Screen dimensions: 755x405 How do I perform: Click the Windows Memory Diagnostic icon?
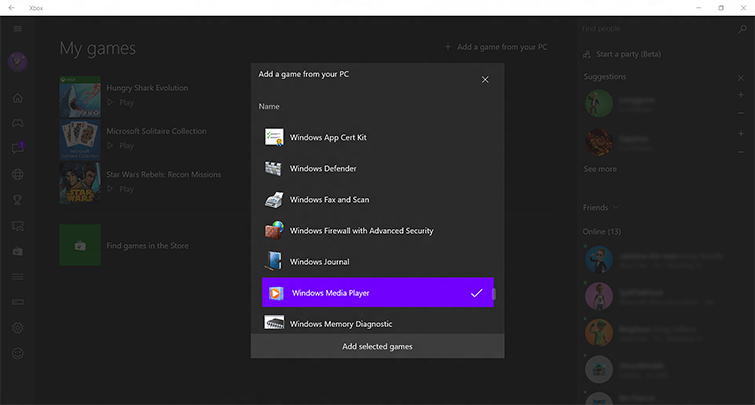[x=274, y=323]
